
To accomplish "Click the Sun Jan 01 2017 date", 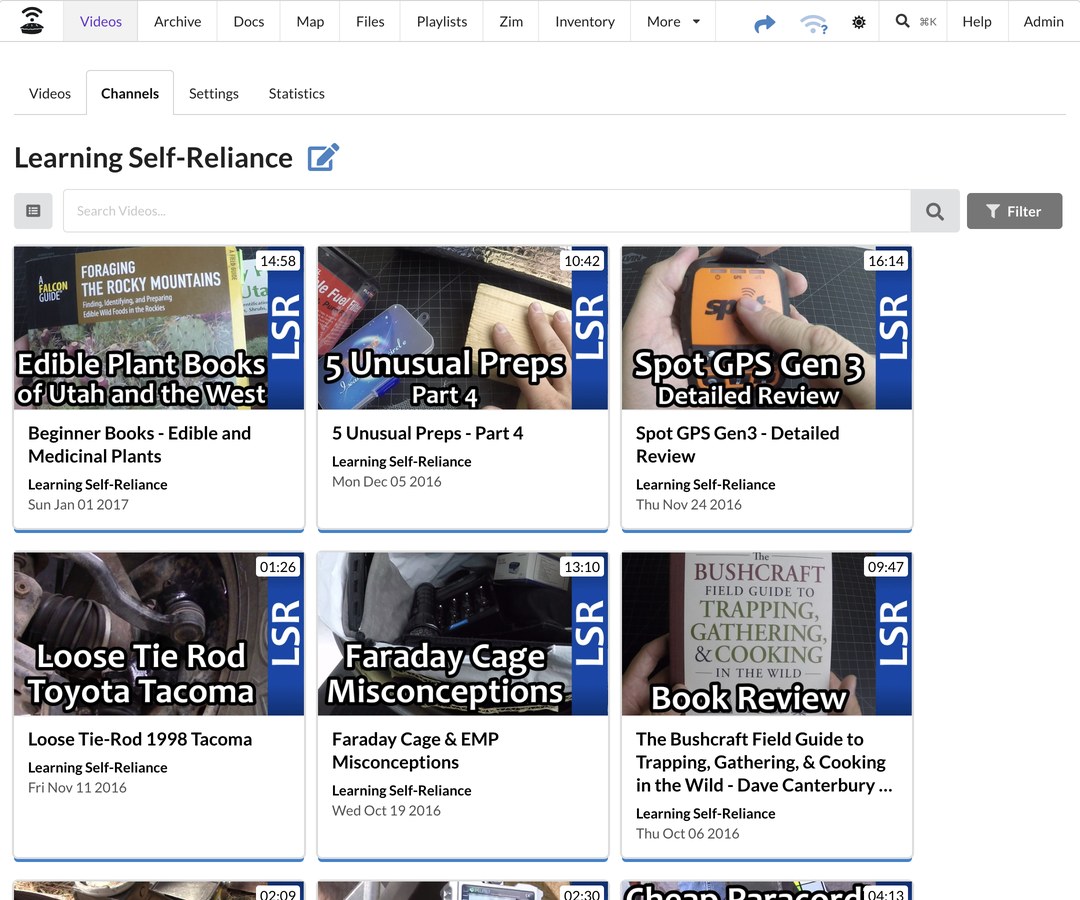I will (78, 505).
